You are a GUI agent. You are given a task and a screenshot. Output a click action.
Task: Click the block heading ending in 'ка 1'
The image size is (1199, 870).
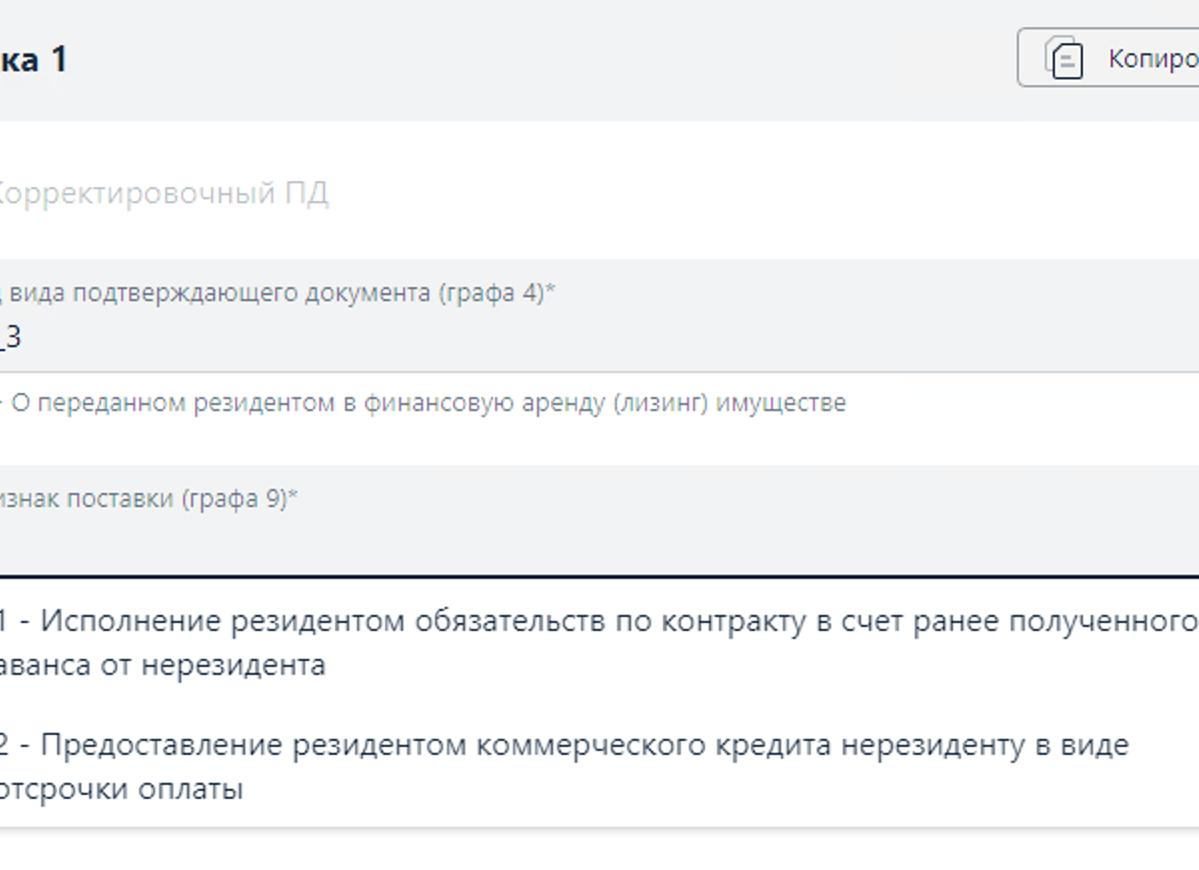[34, 60]
